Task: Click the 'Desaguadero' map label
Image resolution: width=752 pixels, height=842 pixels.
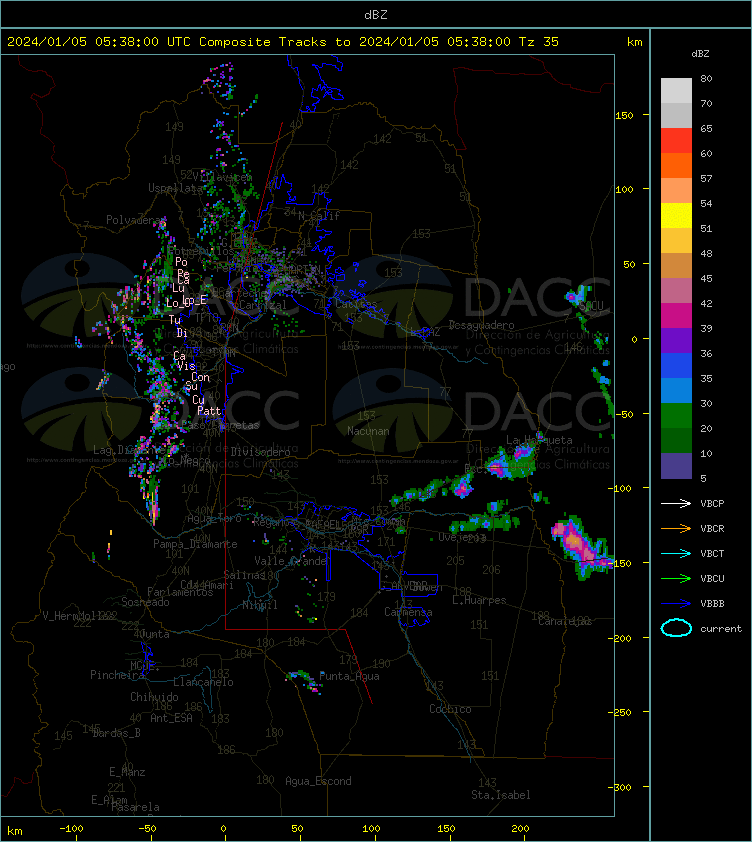Action: coord(481,325)
